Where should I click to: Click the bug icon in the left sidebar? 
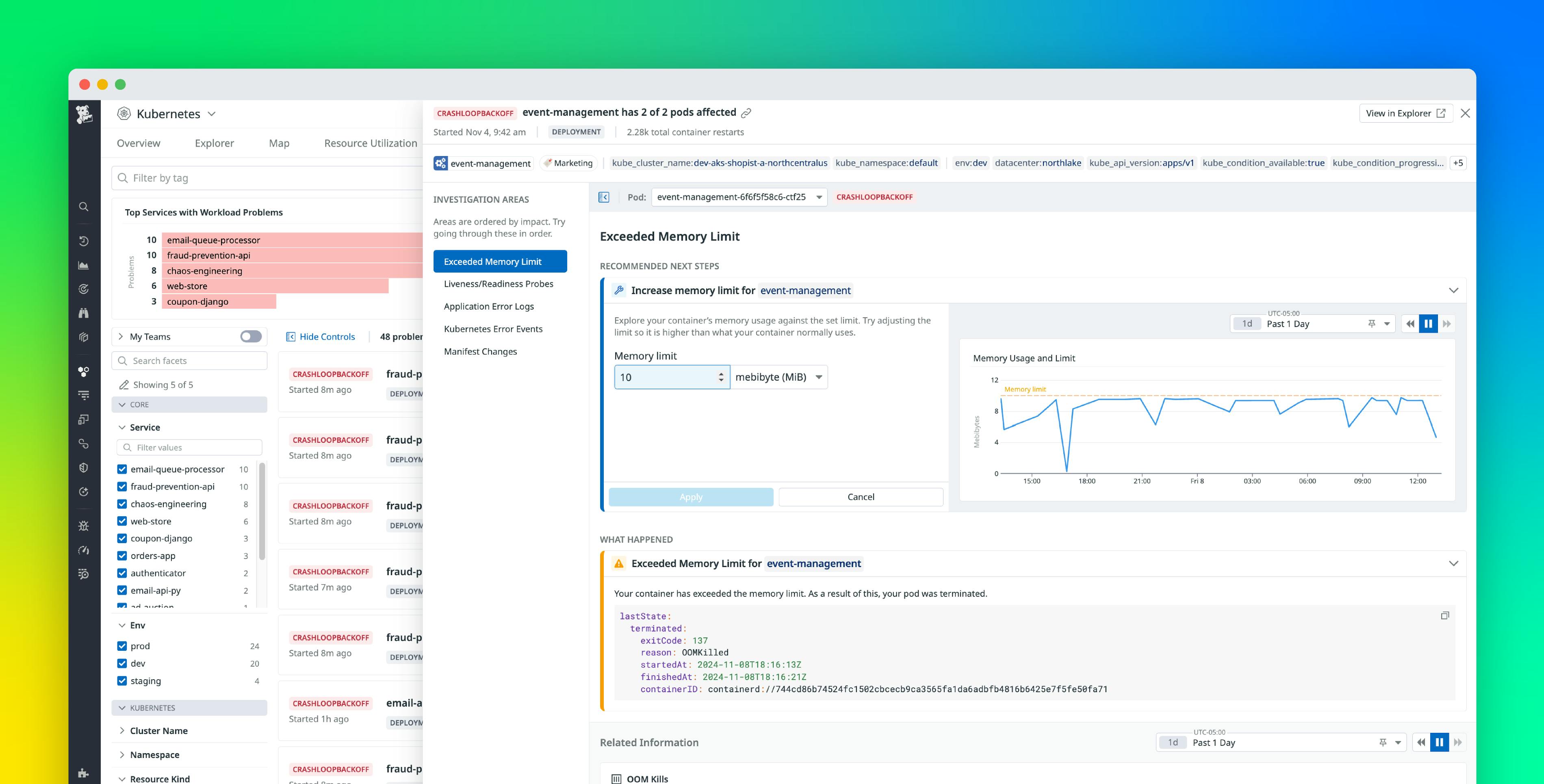pyautogui.click(x=84, y=526)
